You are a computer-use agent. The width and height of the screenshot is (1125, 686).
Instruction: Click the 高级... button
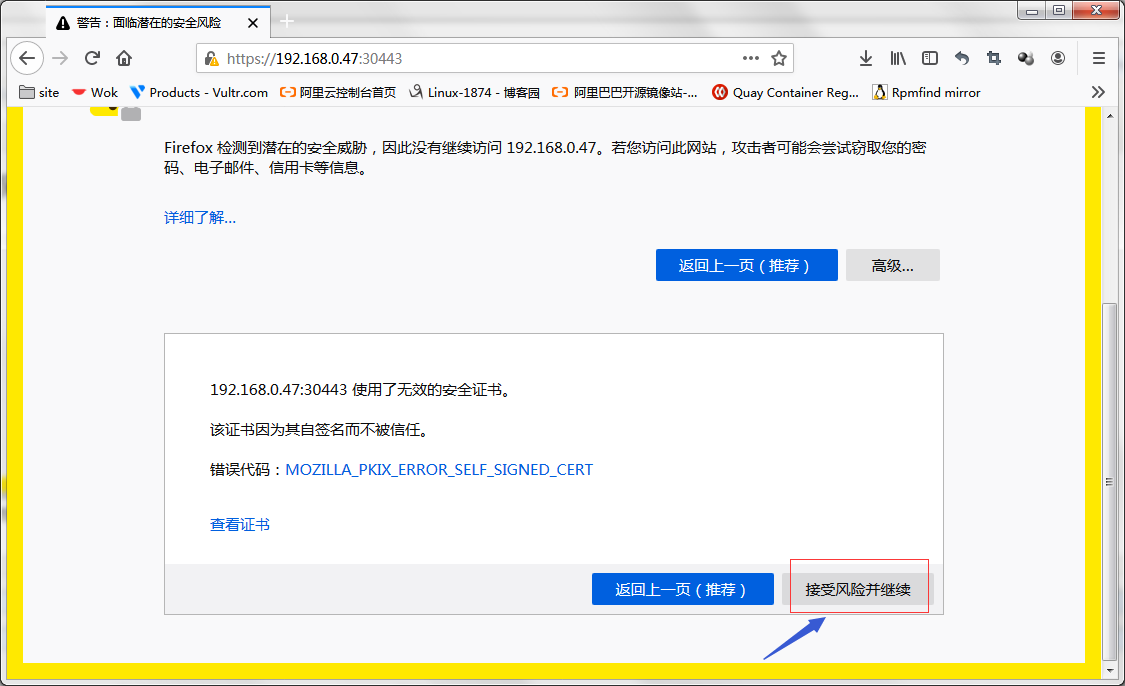(893, 266)
